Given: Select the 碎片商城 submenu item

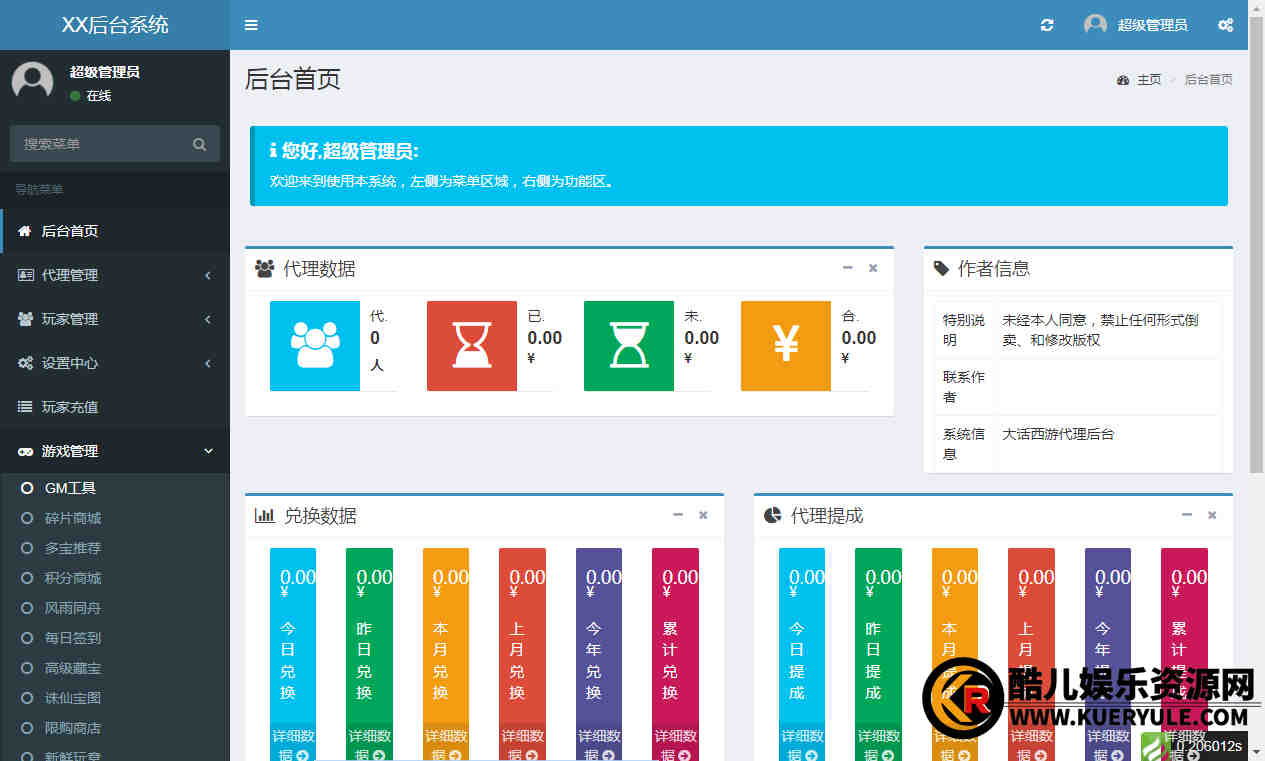Looking at the screenshot, I should point(72,518).
